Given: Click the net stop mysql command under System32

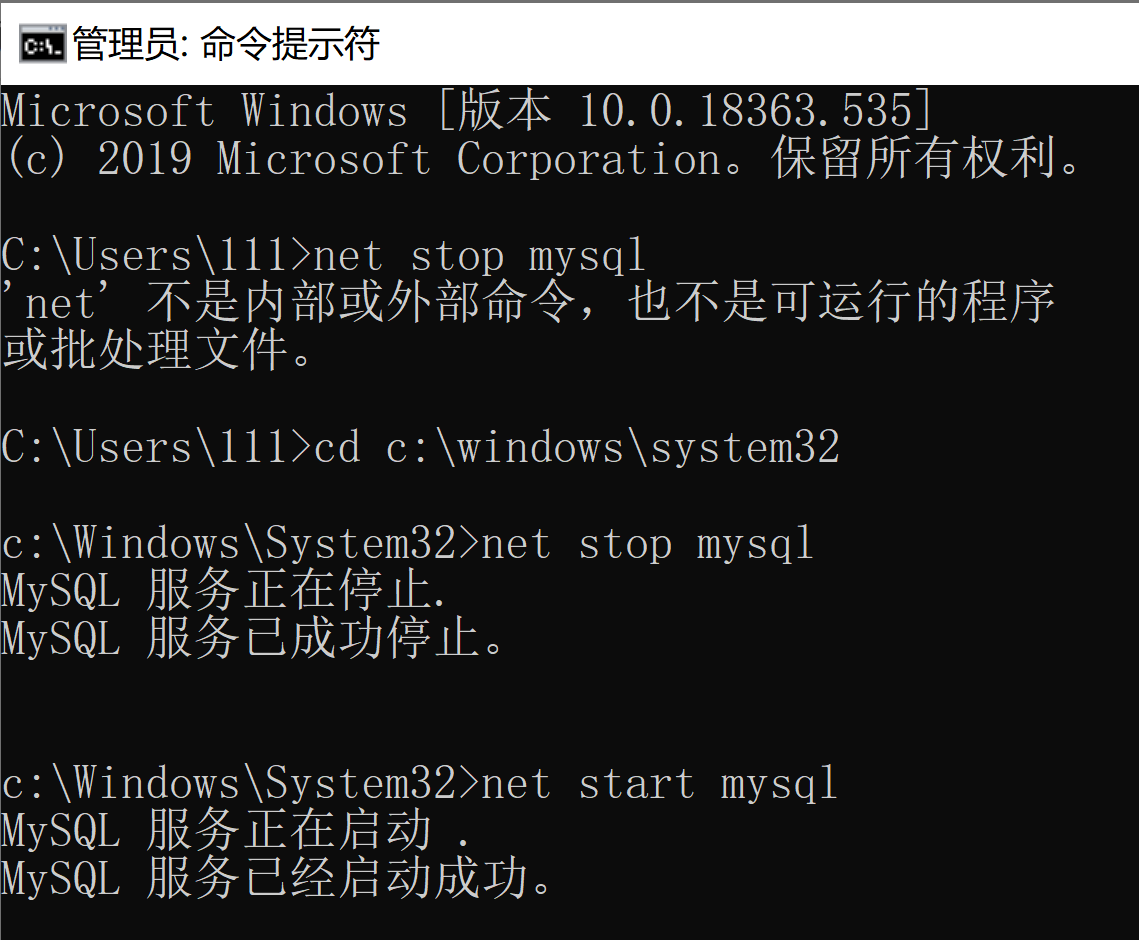Looking at the screenshot, I should click(x=648, y=544).
